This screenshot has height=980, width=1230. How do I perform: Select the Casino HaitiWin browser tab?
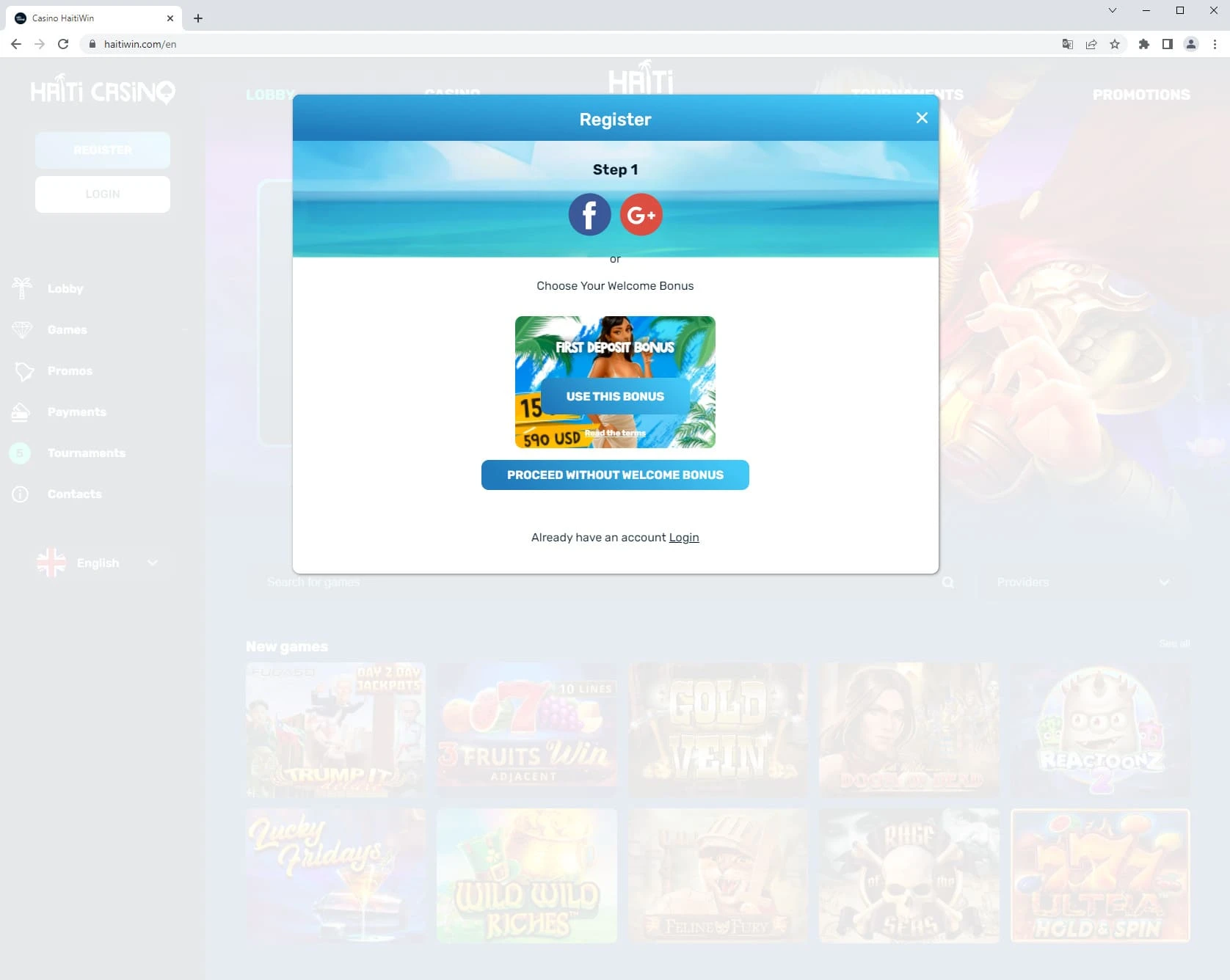(x=92, y=18)
